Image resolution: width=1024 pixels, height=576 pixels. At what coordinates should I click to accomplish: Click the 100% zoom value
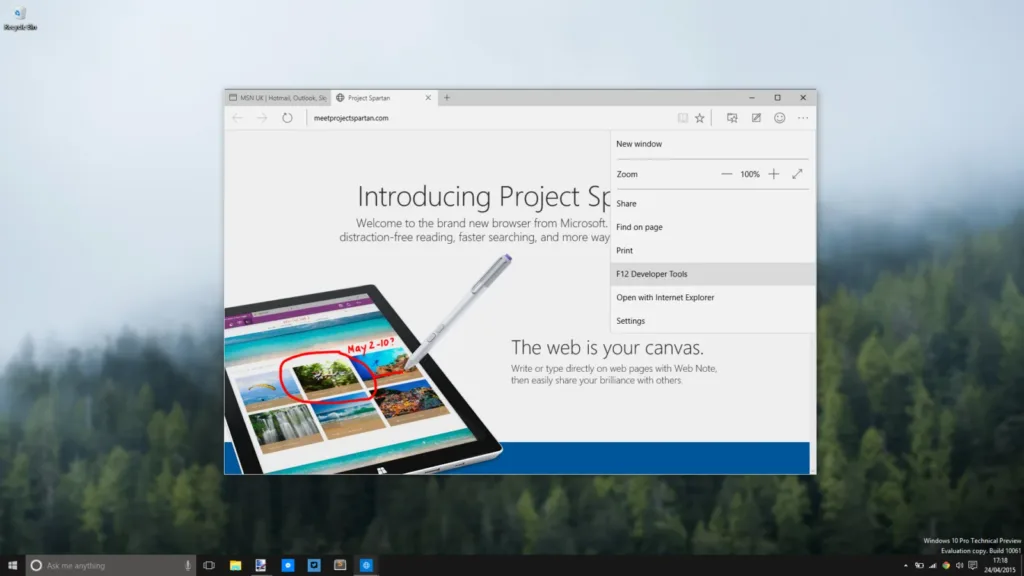(750, 174)
